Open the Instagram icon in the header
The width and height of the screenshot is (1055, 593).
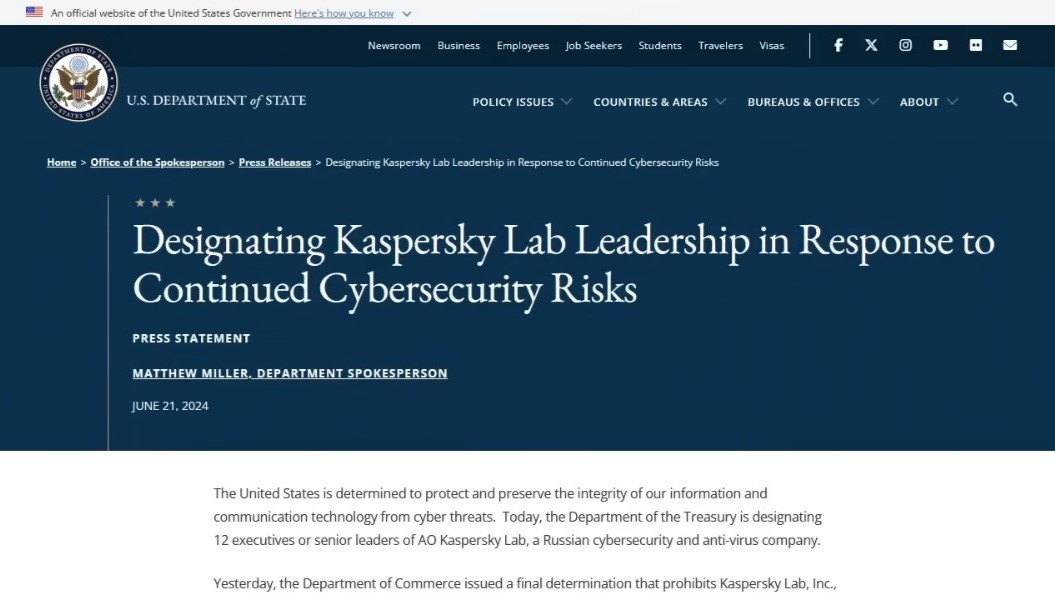point(905,45)
